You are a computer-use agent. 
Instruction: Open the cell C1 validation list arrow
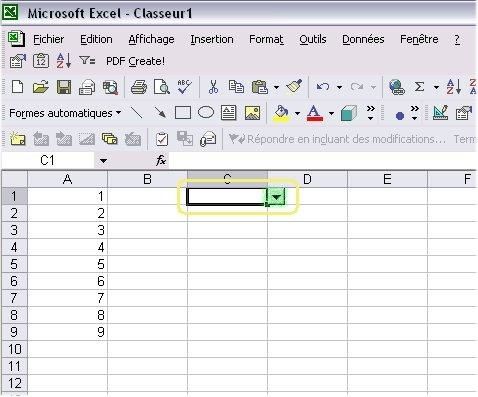pyautogui.click(x=276, y=197)
